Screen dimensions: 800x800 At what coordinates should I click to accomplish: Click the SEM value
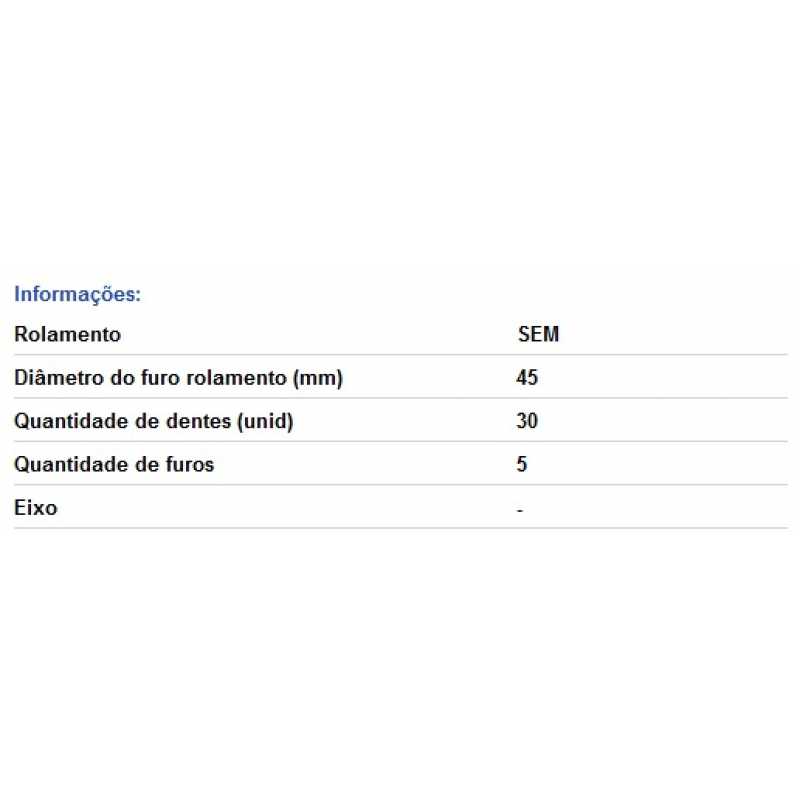(x=538, y=334)
